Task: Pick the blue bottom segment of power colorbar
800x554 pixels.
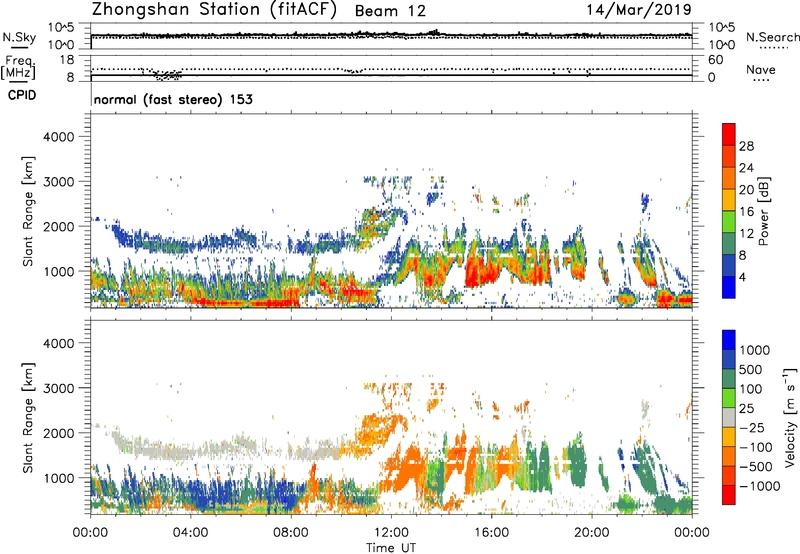Action: pyautogui.click(x=729, y=287)
